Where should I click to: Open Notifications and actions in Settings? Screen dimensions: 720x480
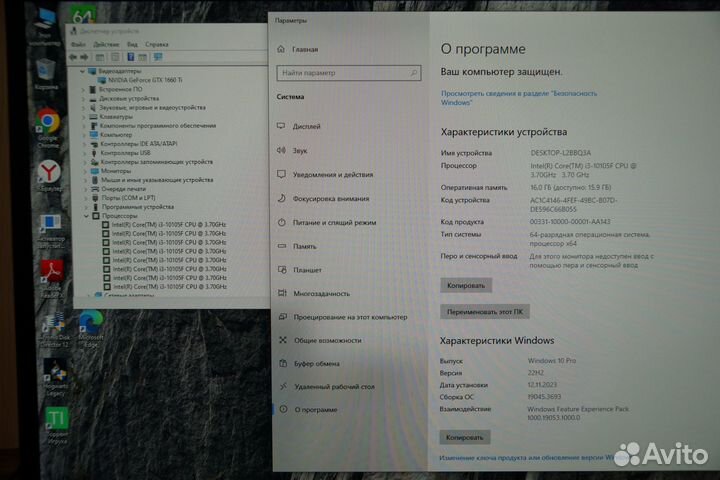pyautogui.click(x=333, y=175)
